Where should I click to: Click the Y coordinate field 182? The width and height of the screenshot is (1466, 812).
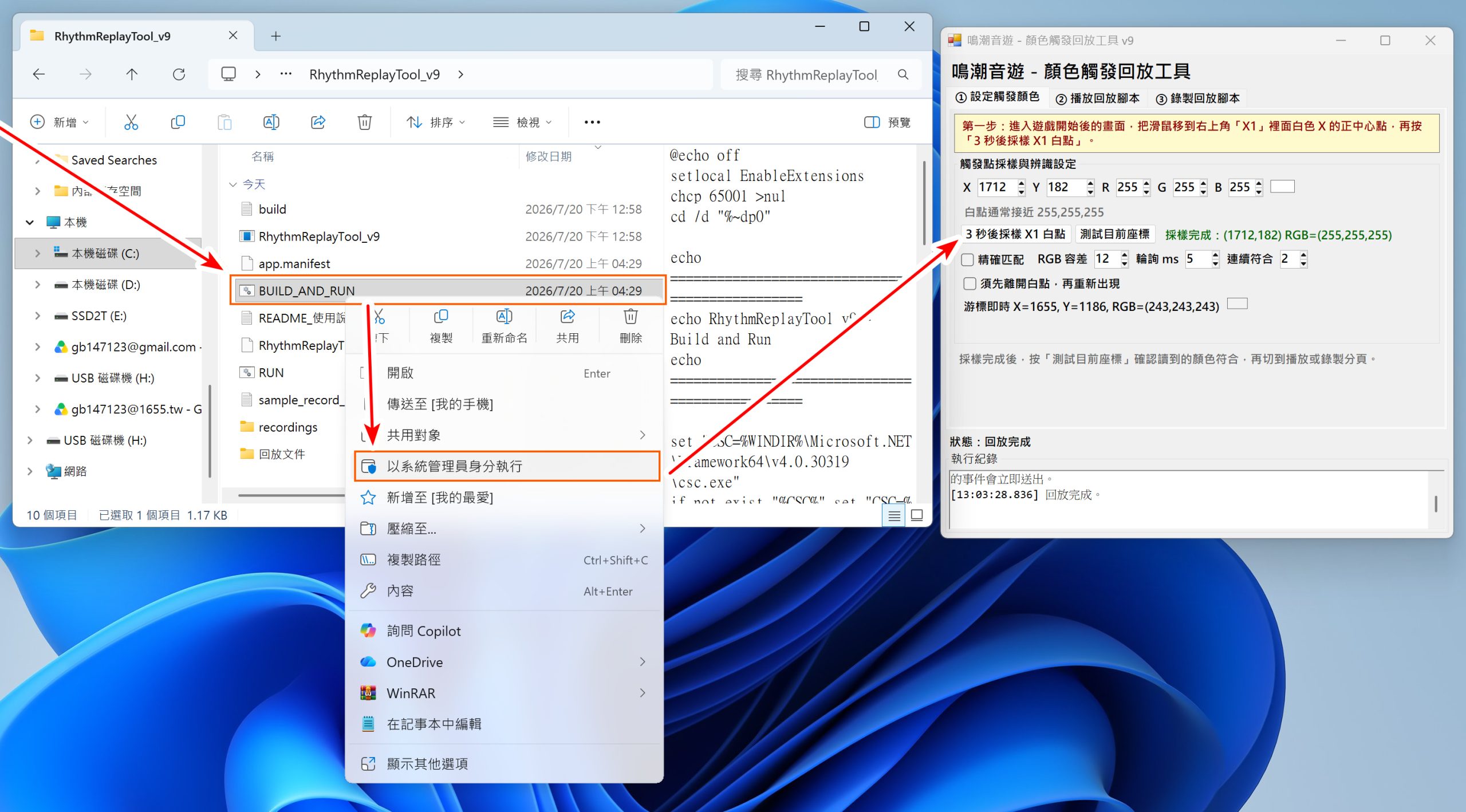point(1066,187)
